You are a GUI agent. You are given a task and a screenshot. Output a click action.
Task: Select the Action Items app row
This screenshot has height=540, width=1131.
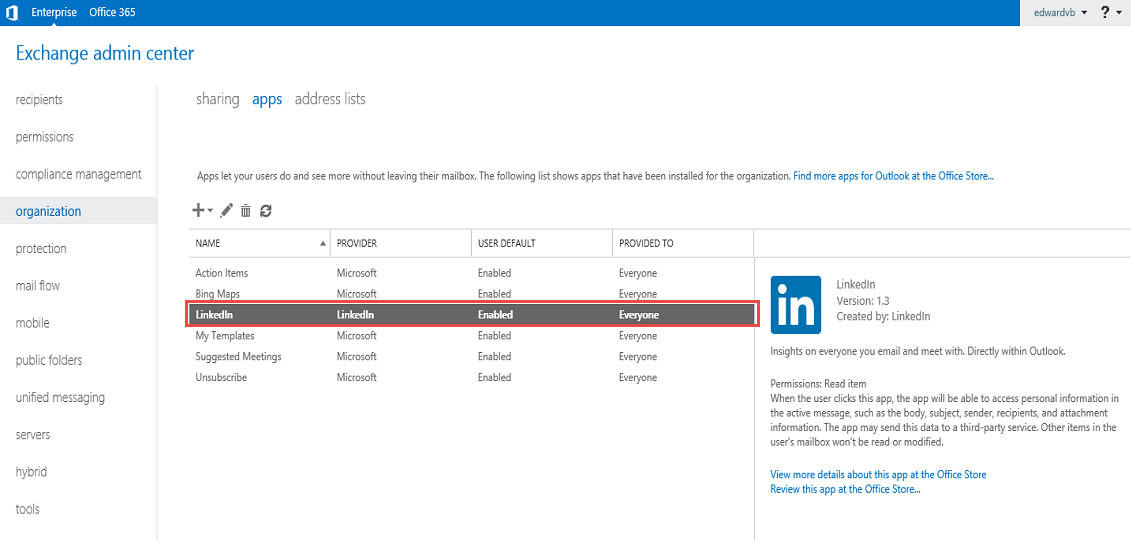tap(471, 273)
